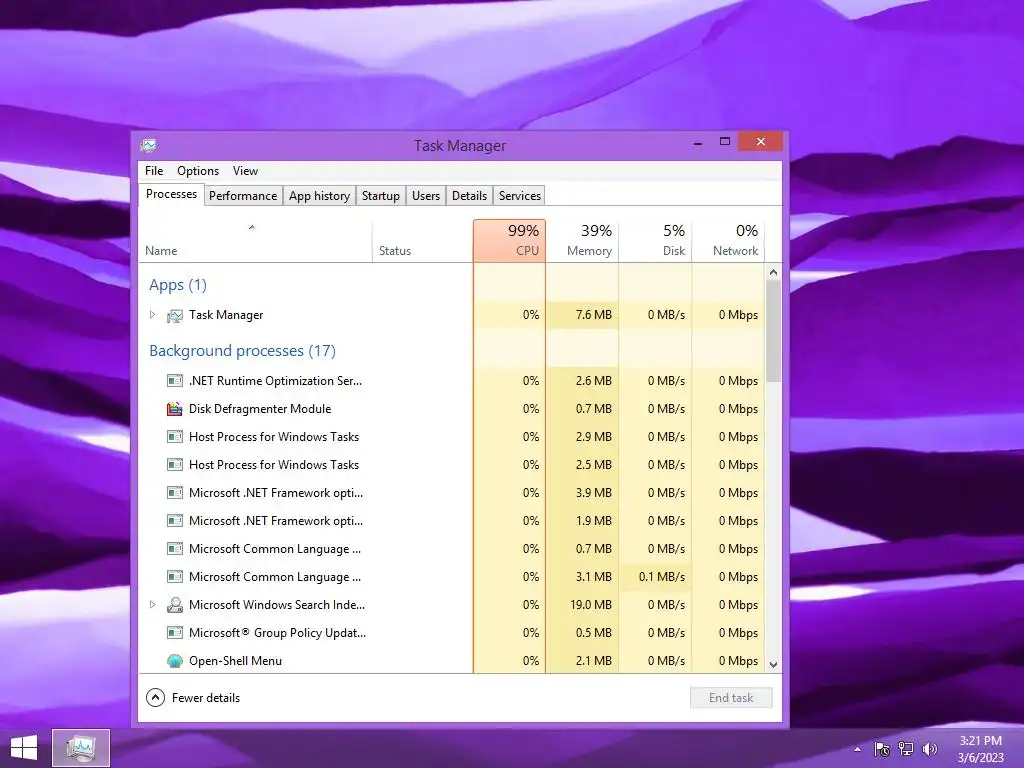Image resolution: width=1024 pixels, height=768 pixels.
Task: Click the scrollbar down arrow
Action: pyautogui.click(x=773, y=665)
